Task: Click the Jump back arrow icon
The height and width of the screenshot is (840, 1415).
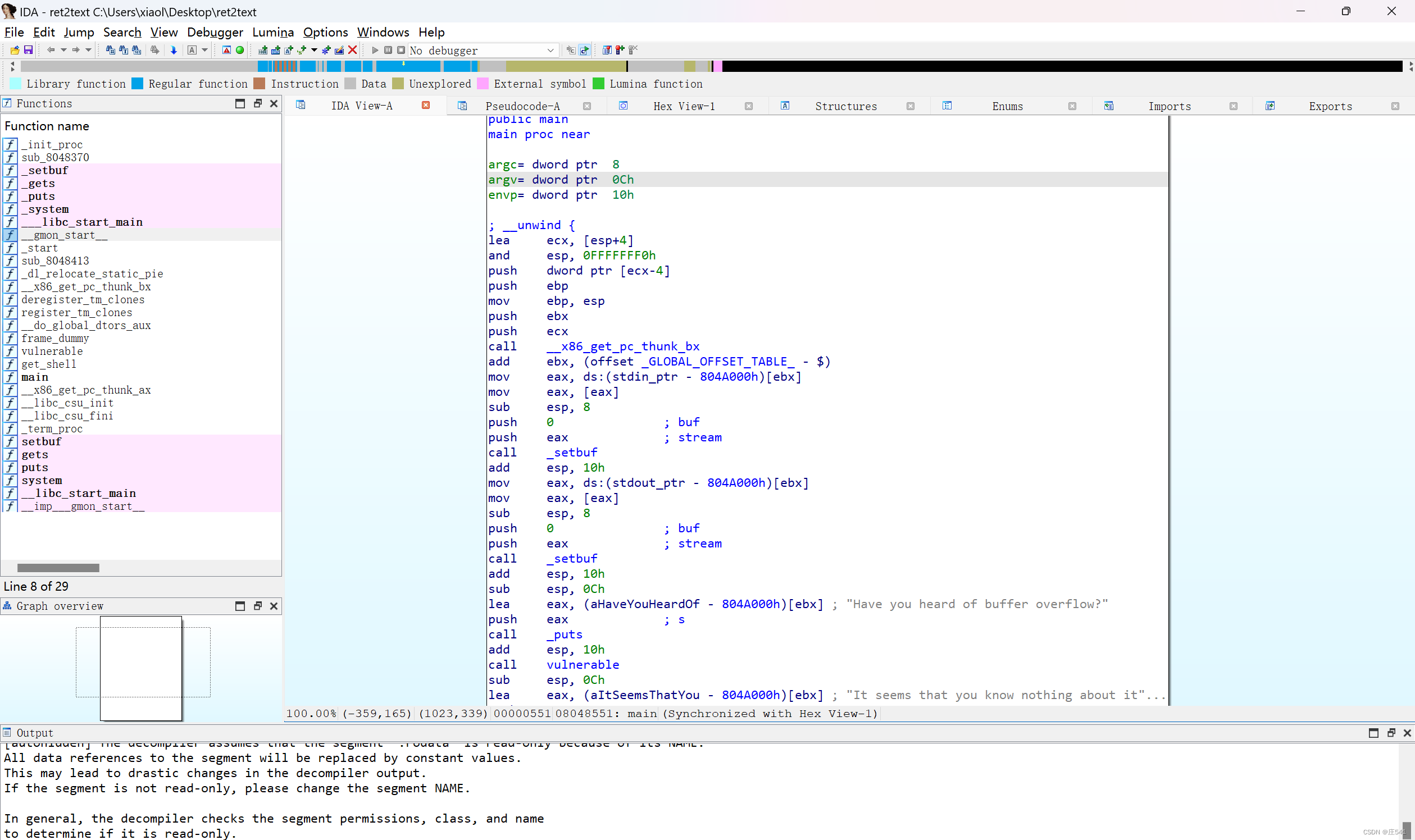Action: [51, 51]
